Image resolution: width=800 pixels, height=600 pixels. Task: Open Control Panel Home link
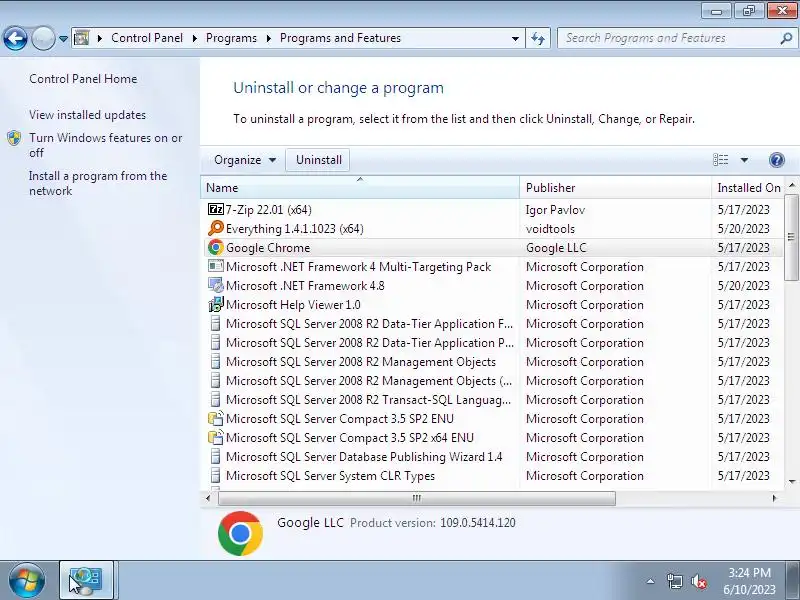(x=83, y=79)
